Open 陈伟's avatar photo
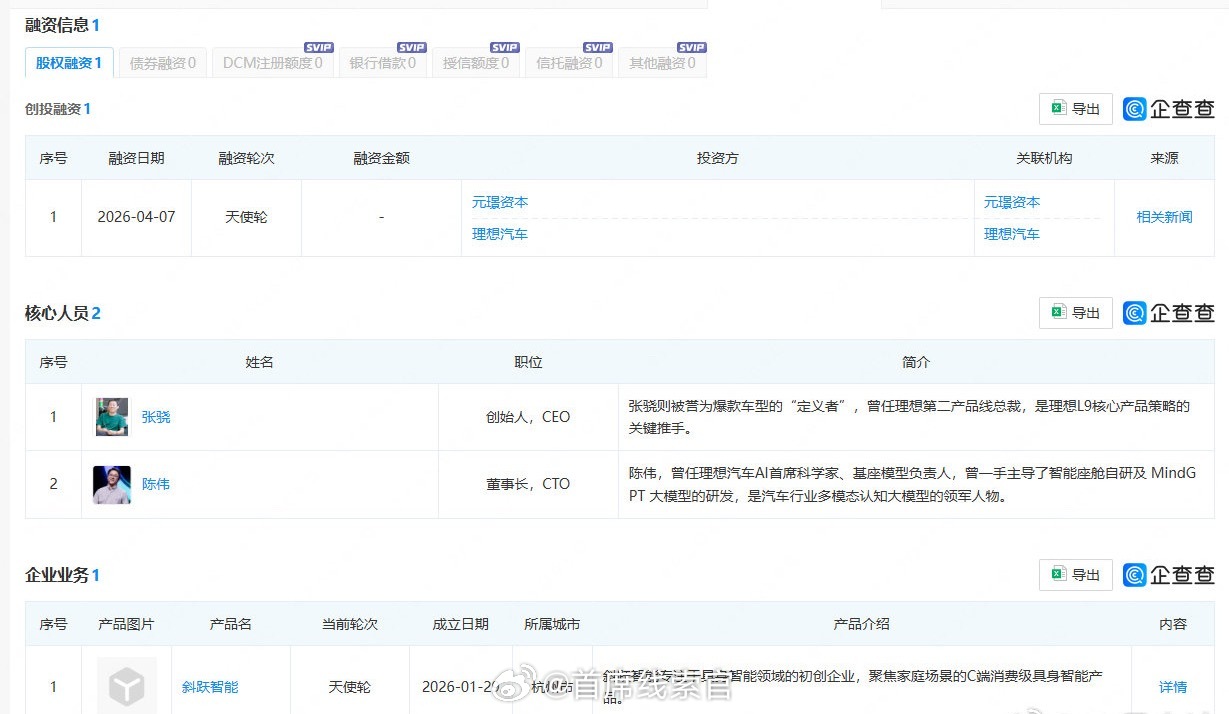 point(112,484)
